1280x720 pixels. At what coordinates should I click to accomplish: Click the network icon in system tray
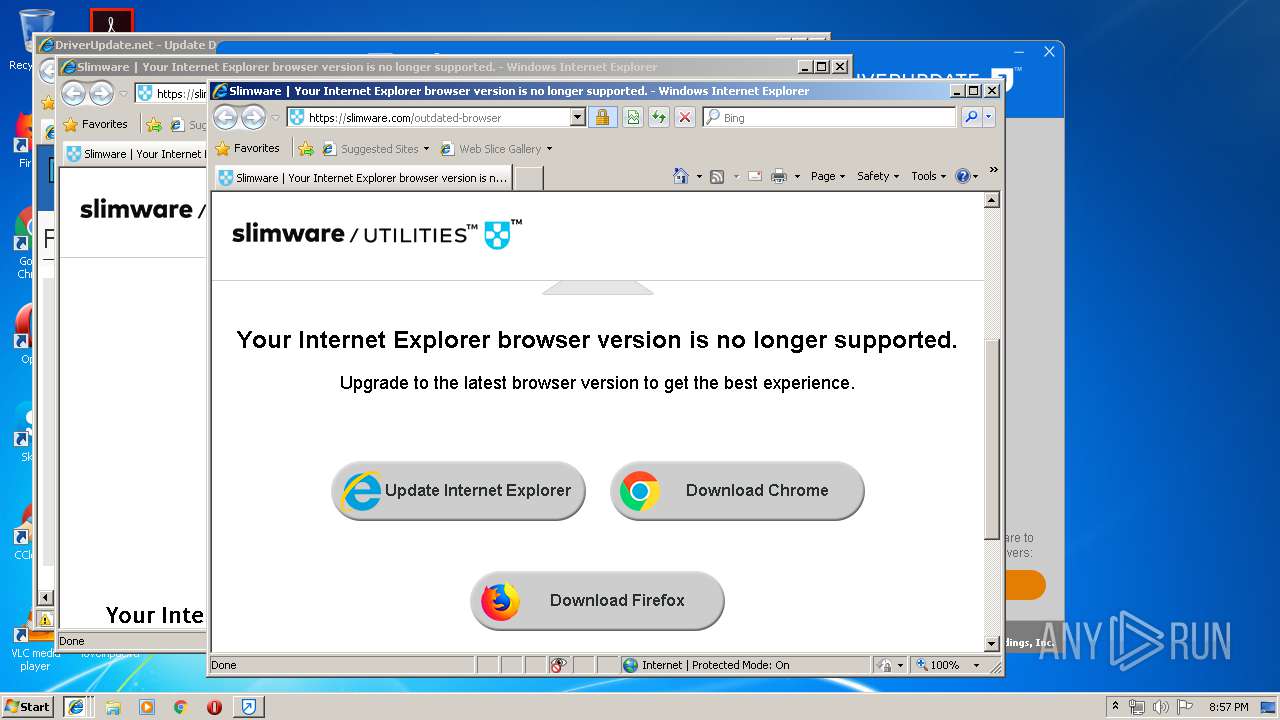[1137, 707]
